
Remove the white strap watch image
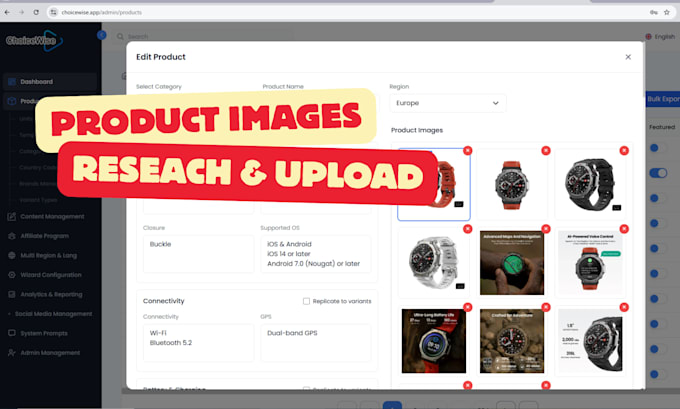(x=468, y=229)
